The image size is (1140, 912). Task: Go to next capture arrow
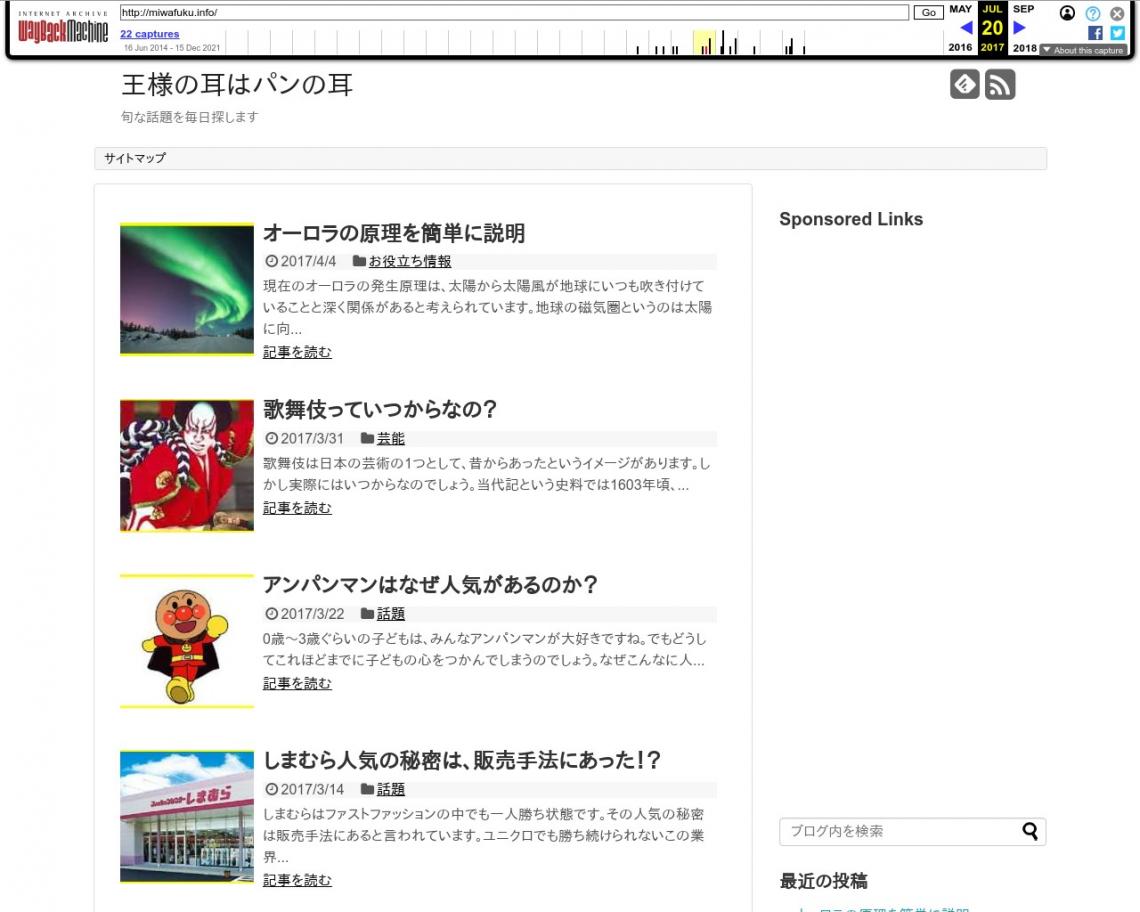point(1019,28)
